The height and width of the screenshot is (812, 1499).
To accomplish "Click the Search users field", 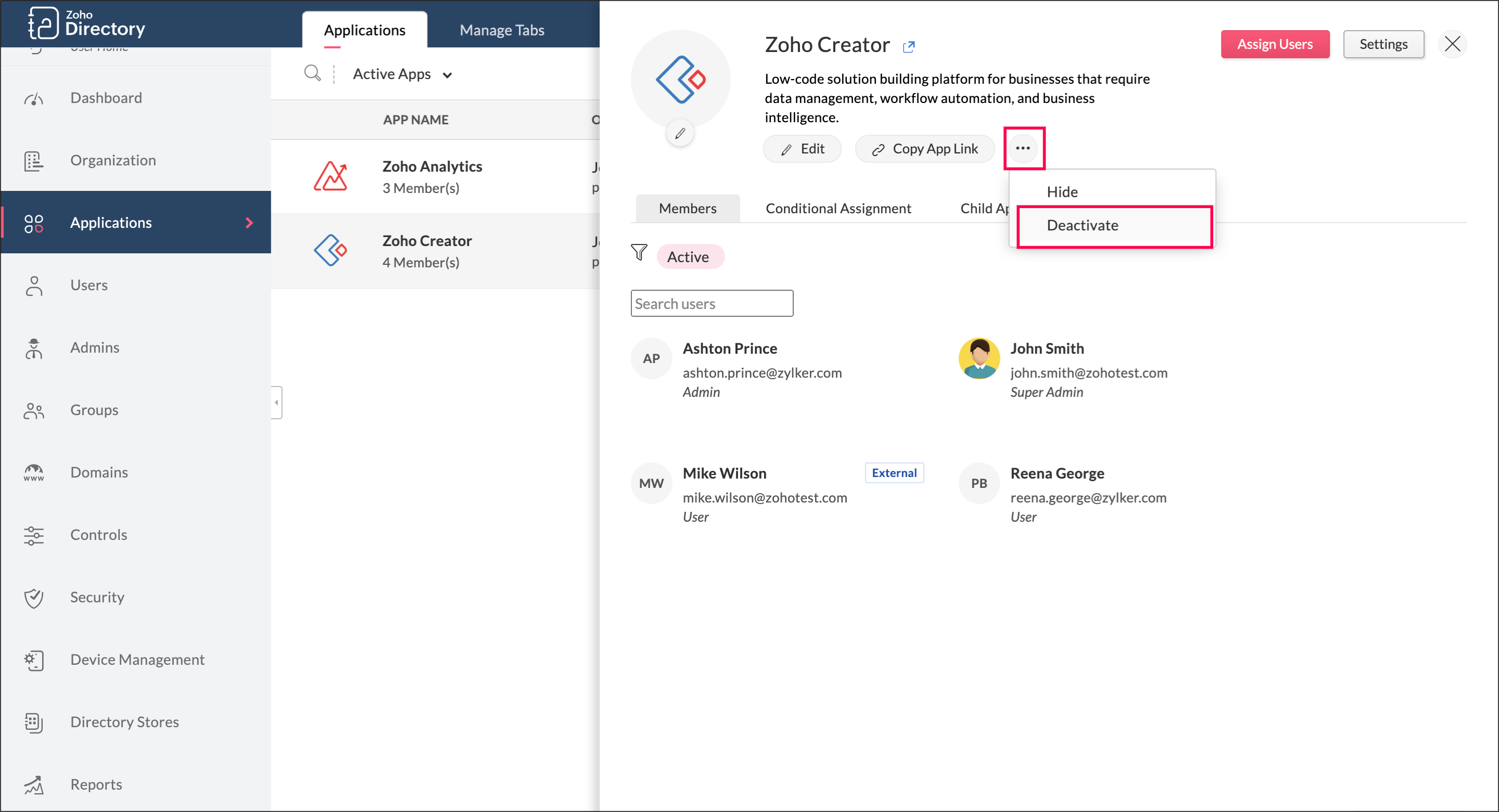I will [x=711, y=304].
